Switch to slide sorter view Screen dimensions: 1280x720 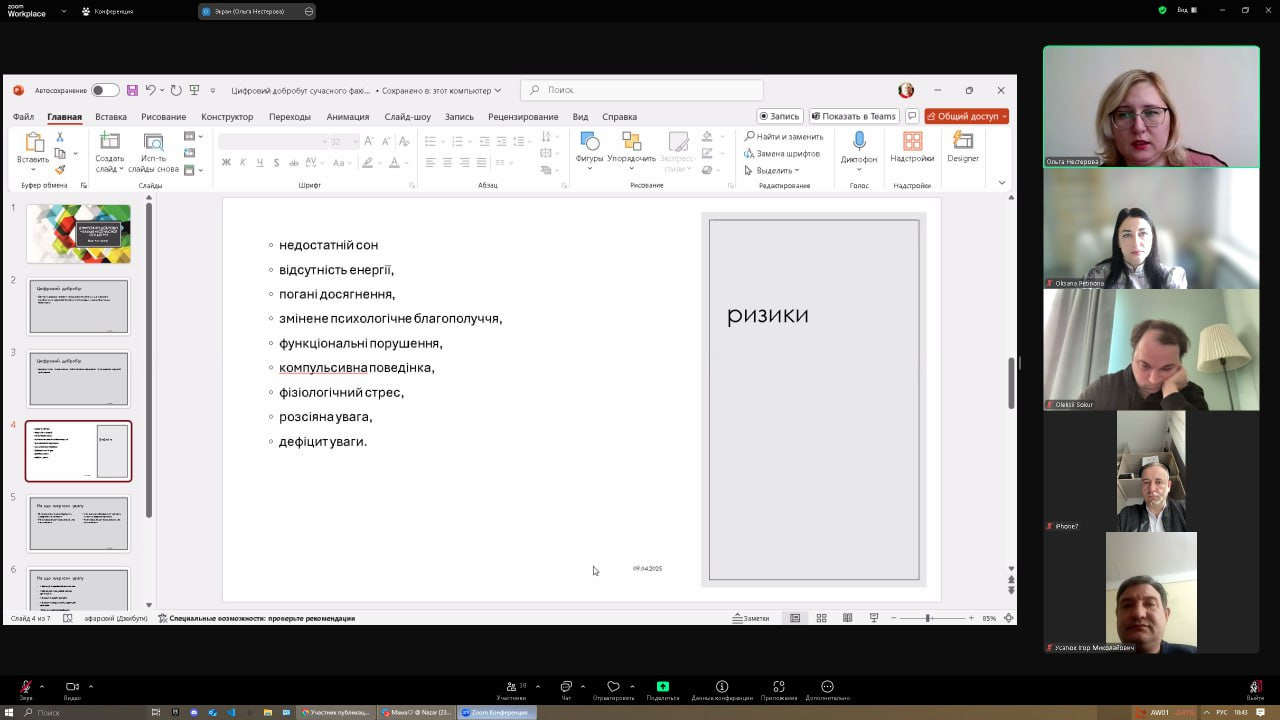tap(821, 618)
